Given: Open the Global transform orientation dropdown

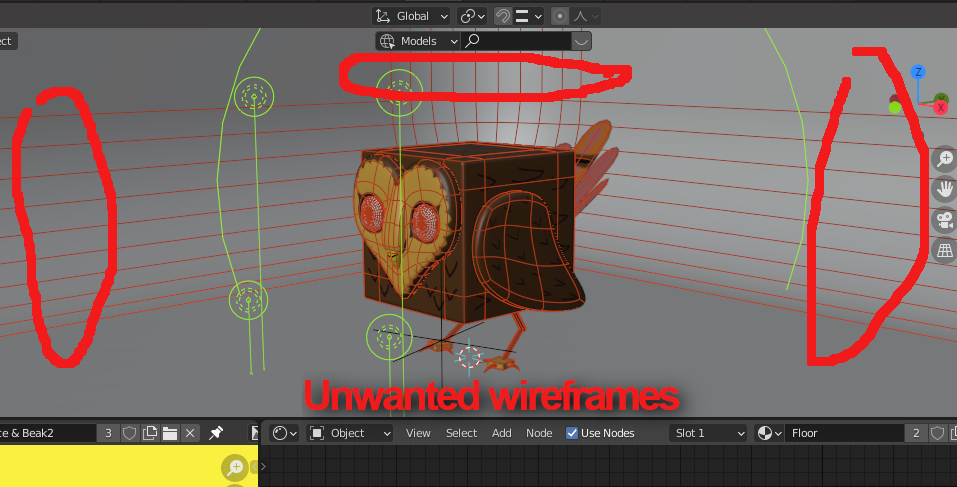Looking at the screenshot, I should 411,16.
